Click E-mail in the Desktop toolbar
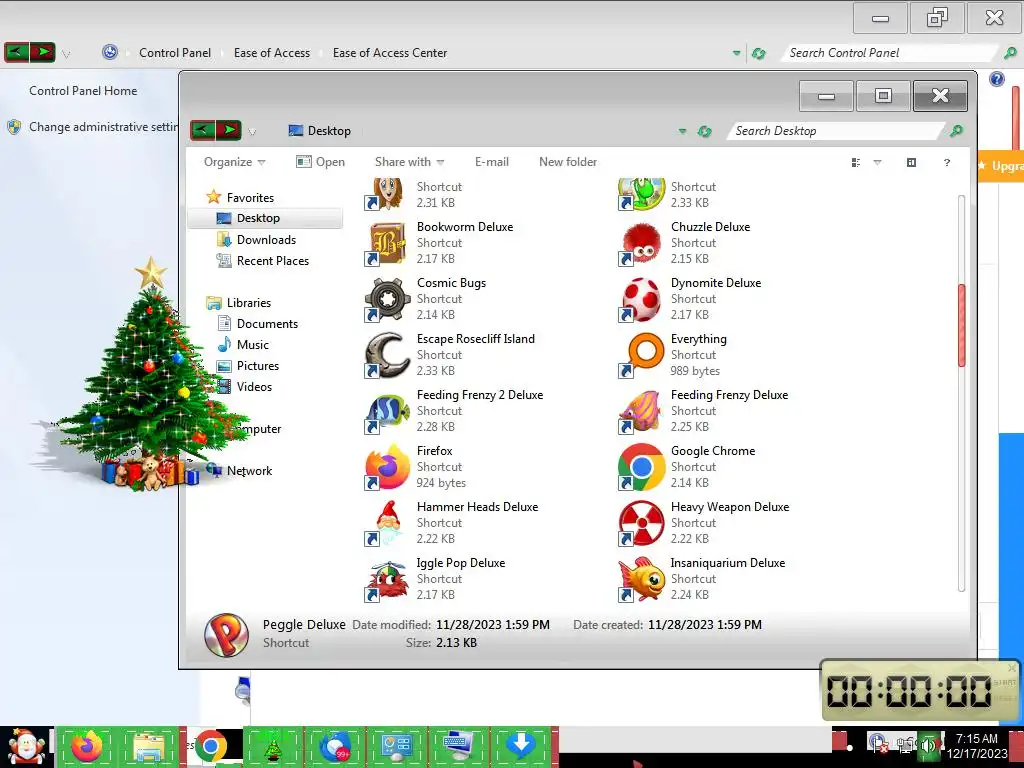The width and height of the screenshot is (1024, 768). click(492, 162)
